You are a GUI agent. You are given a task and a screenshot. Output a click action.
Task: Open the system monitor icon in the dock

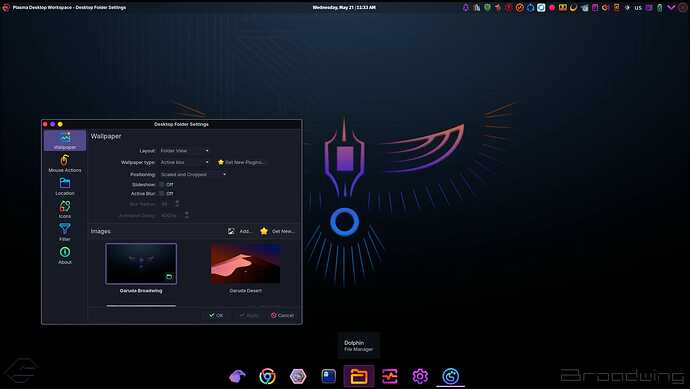tap(389, 376)
